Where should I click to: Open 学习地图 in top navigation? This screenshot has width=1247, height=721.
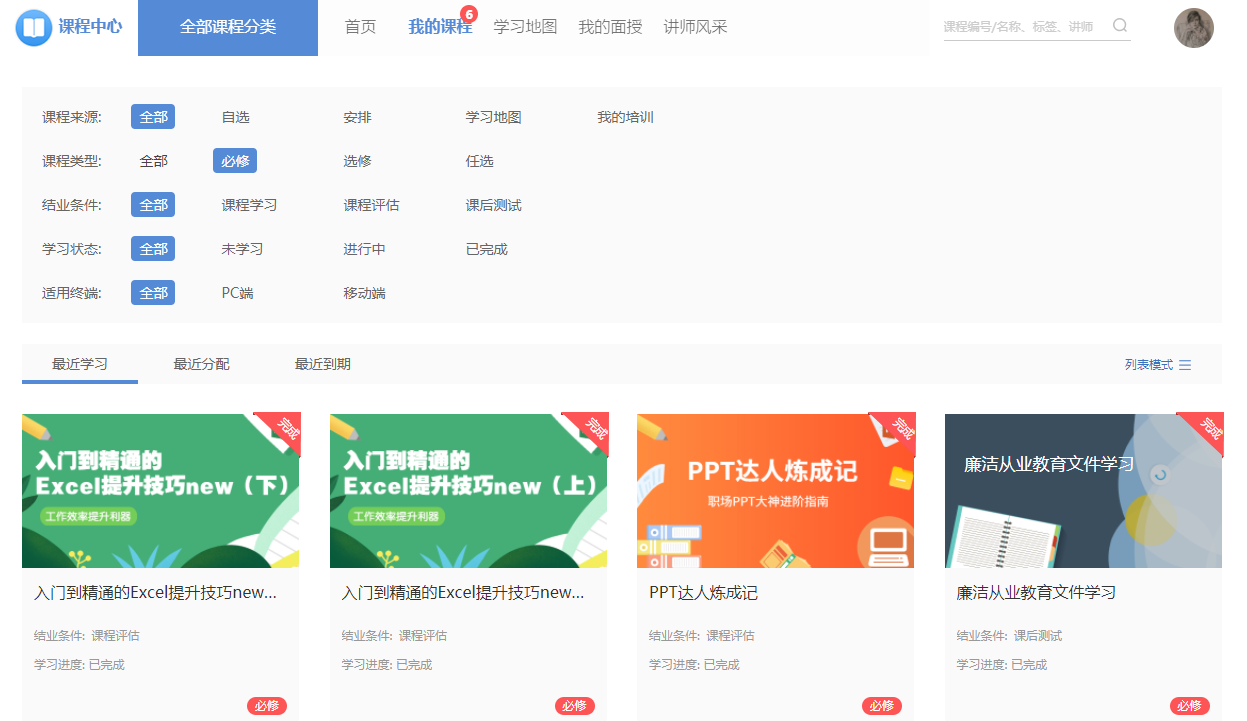(x=525, y=27)
